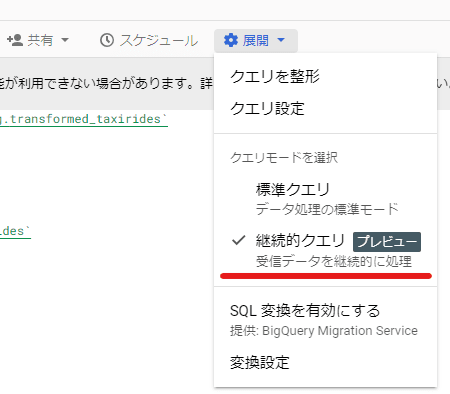Click the プレビュー badge

point(387,242)
